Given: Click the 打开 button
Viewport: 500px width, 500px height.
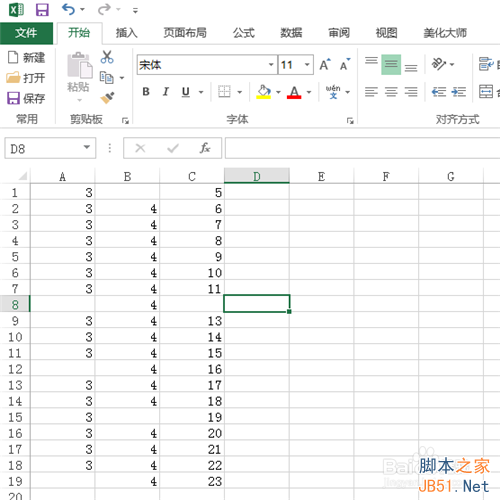Looking at the screenshot, I should pyautogui.click(x=26, y=78).
